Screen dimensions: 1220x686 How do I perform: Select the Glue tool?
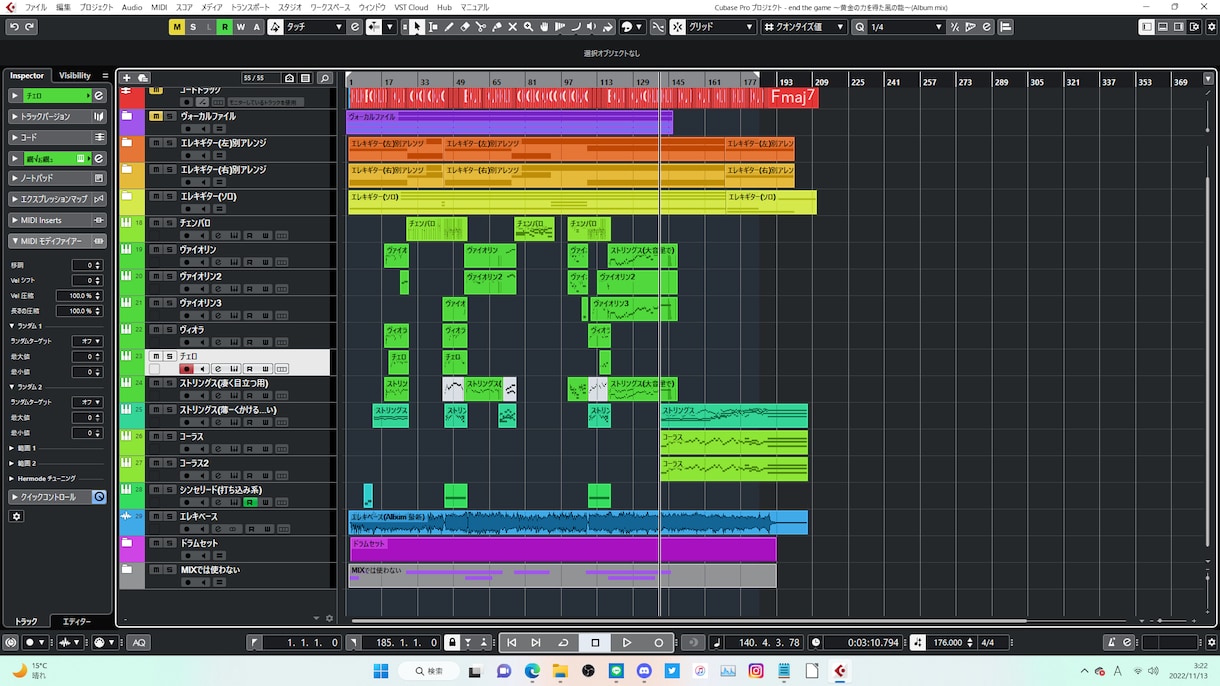[497, 27]
